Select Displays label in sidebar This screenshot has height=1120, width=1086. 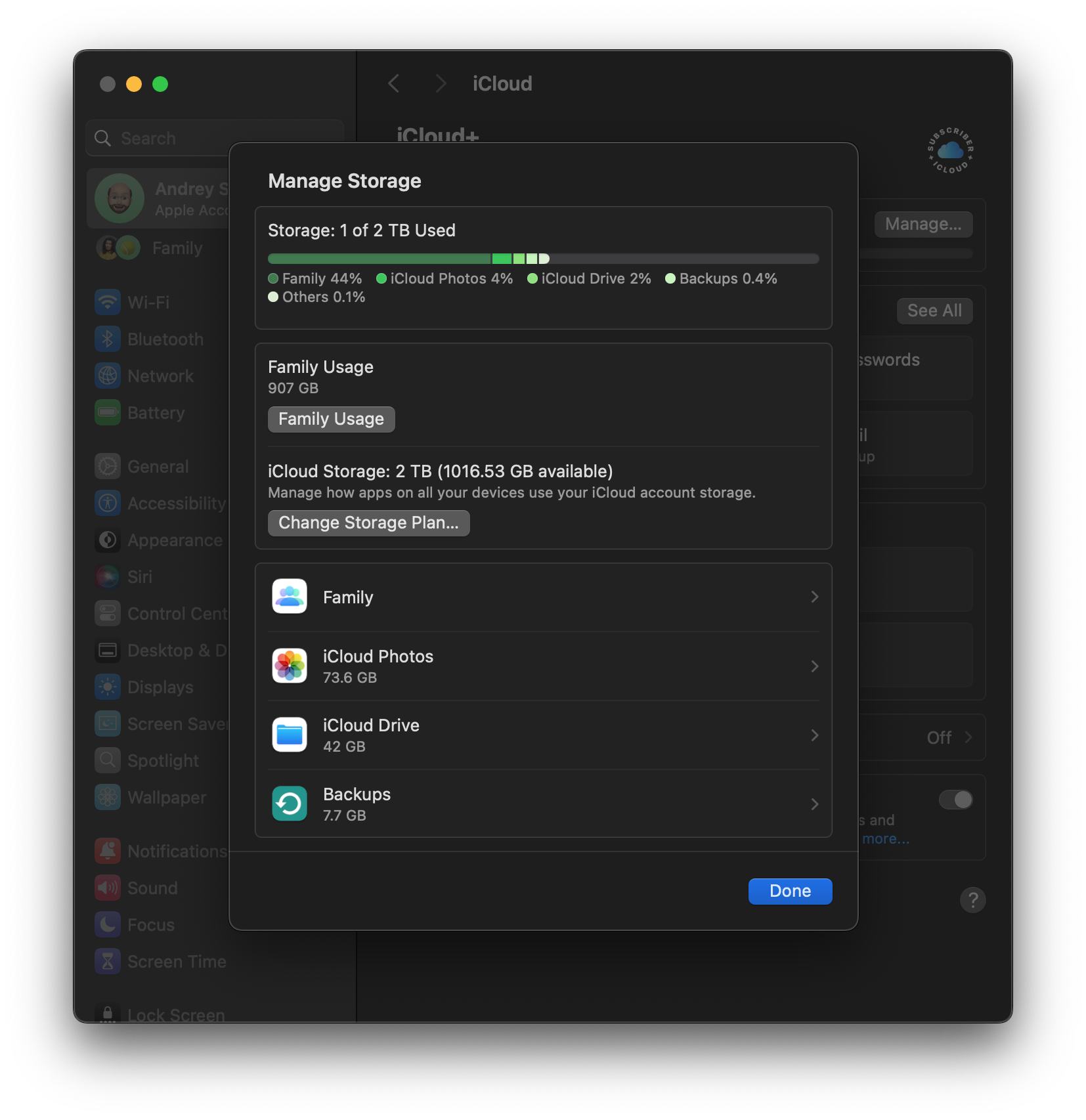tap(160, 687)
